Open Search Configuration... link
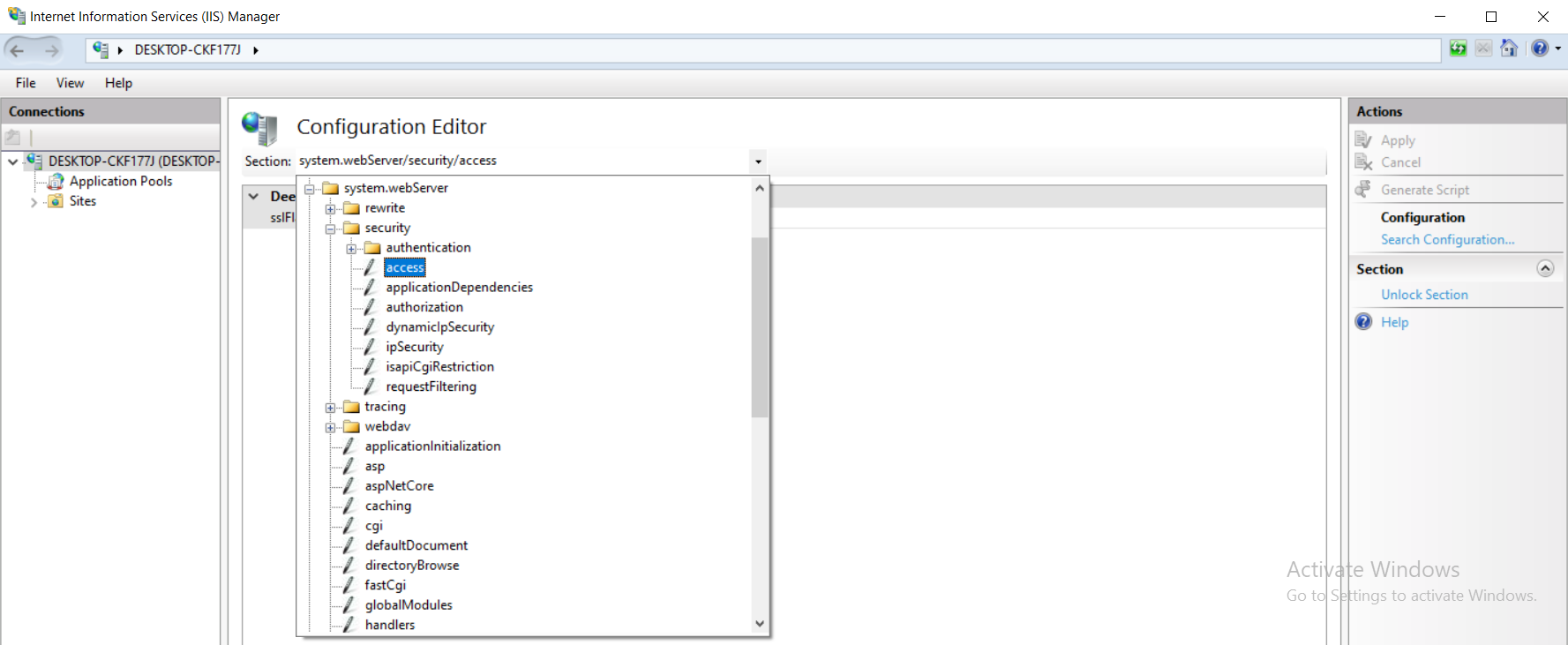Image resolution: width=1568 pixels, height=645 pixels. [1447, 240]
